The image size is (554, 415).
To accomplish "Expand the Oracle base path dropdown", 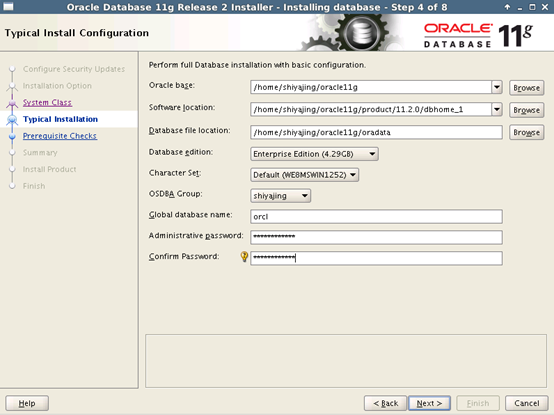I will click(x=497, y=87).
